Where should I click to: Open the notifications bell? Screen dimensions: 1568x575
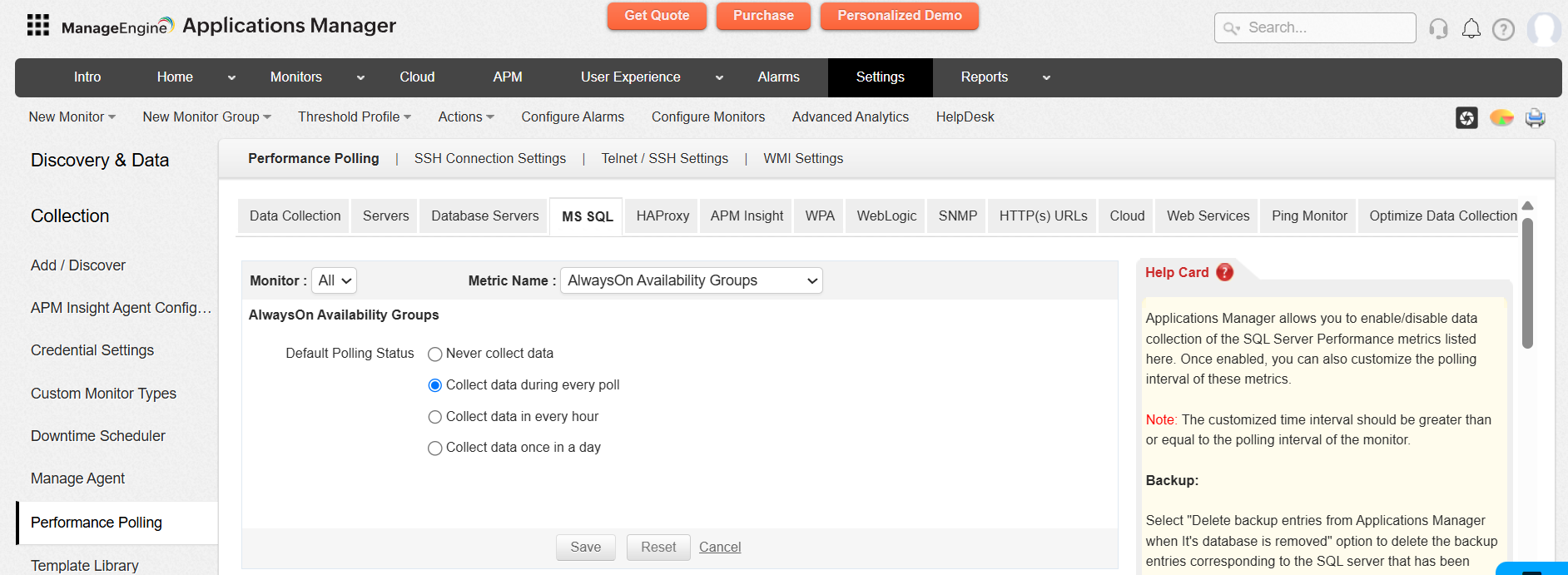pyautogui.click(x=1471, y=29)
